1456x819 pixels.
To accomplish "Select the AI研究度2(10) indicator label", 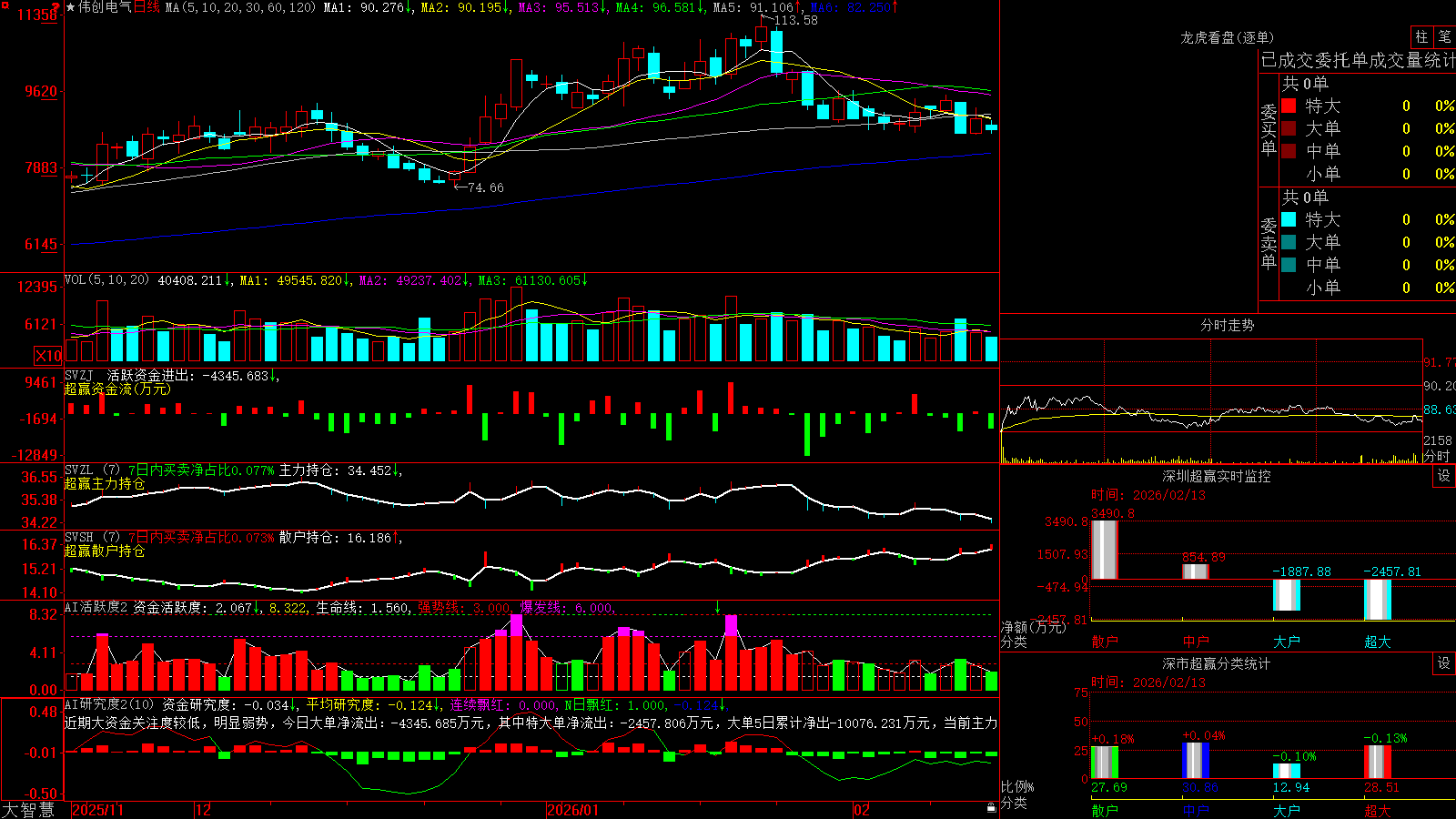I will (x=110, y=704).
